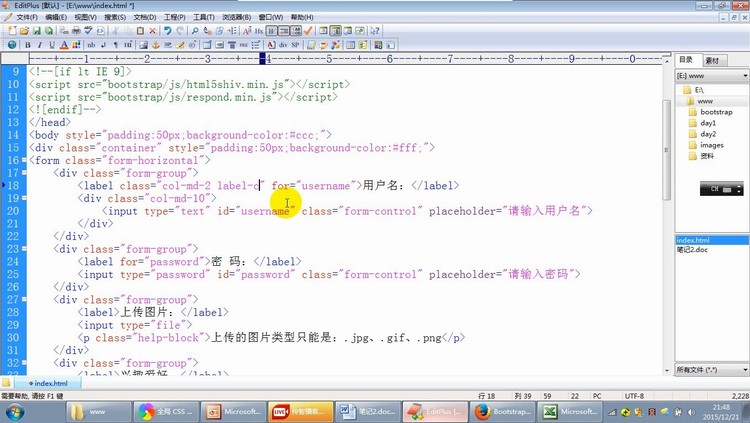Toggle line number display button
The width and height of the screenshot is (750, 423).
pos(296,31)
